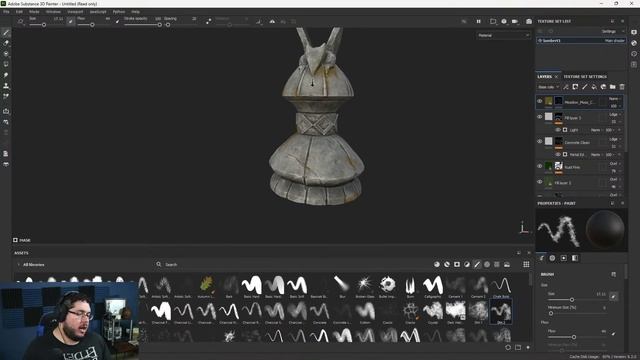Toggle visibility of the Metal Edge effect
Screen dimensions: 640x360
pyautogui.click(x=558, y=154)
